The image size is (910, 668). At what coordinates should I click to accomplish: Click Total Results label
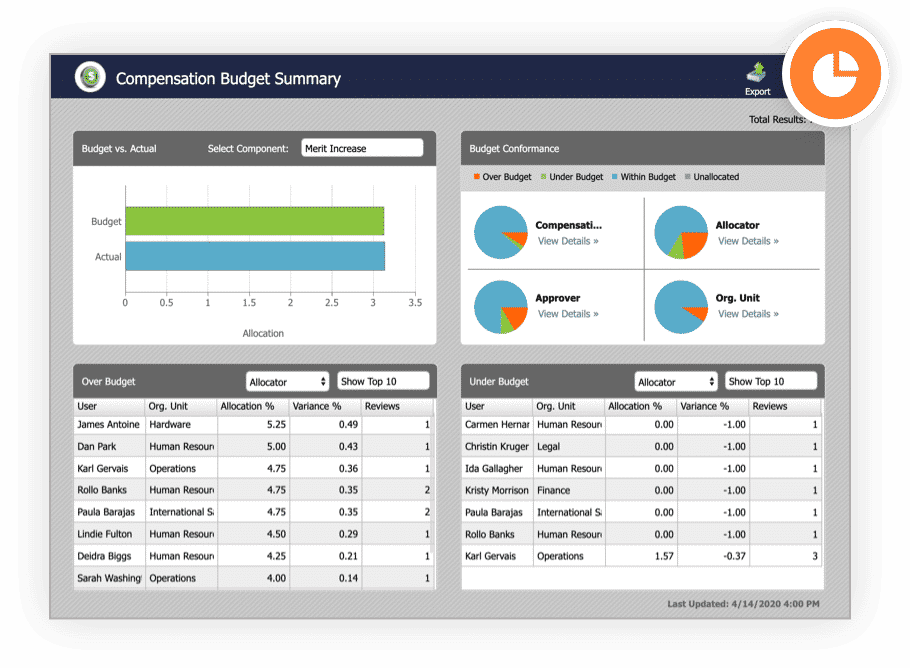click(x=778, y=120)
